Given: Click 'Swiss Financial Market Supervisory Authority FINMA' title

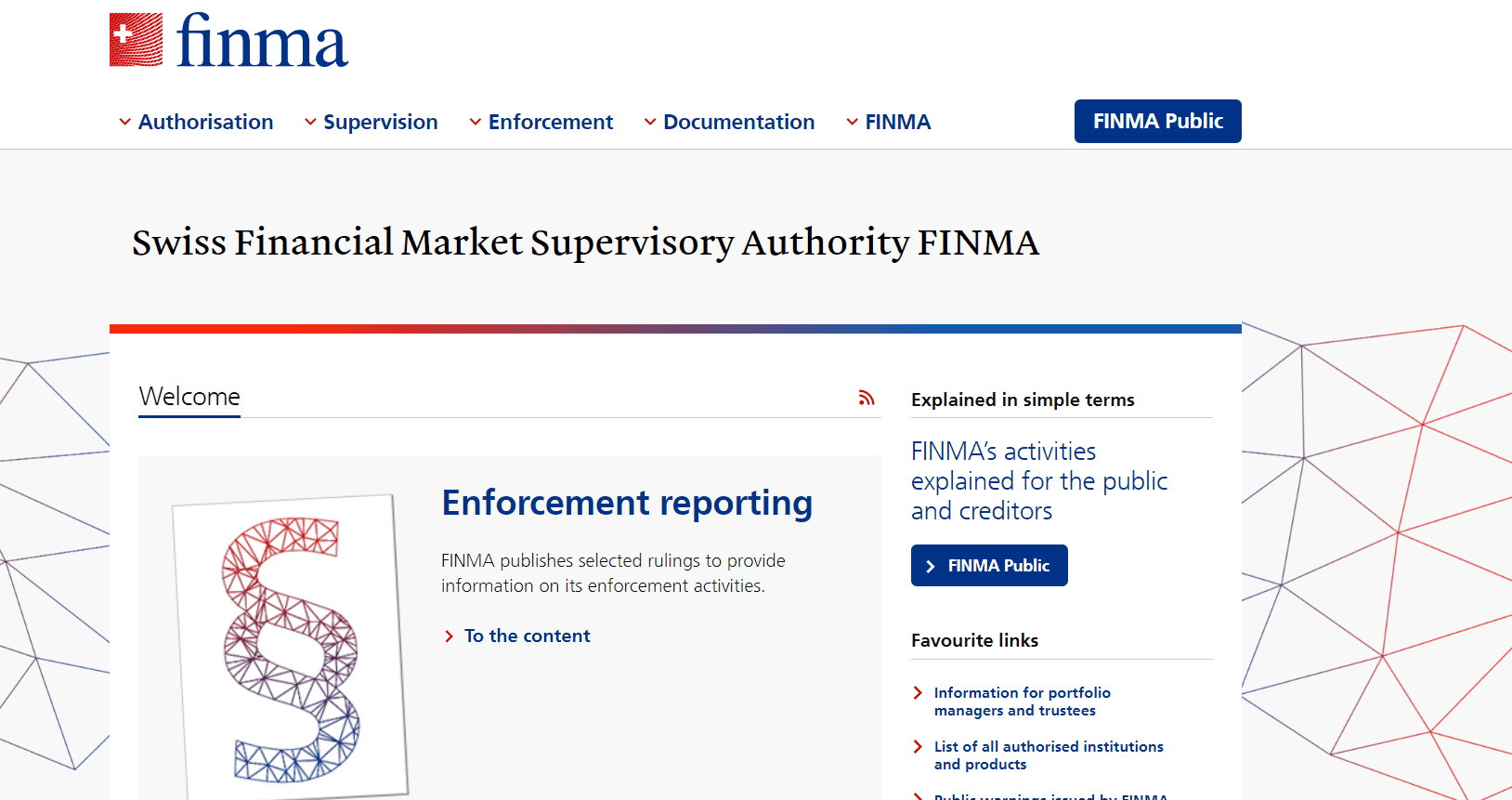Looking at the screenshot, I should coord(585,243).
